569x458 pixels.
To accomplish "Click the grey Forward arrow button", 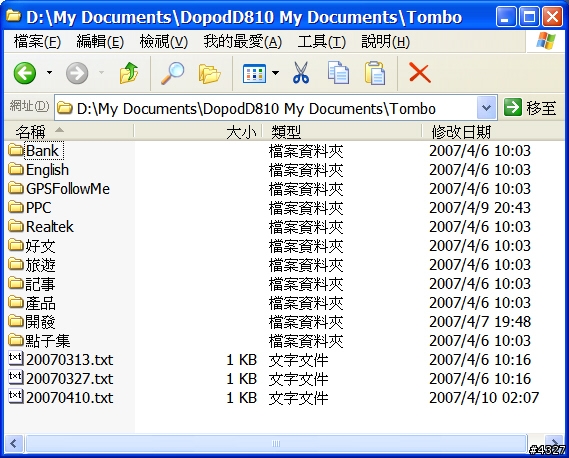I will coord(77,73).
